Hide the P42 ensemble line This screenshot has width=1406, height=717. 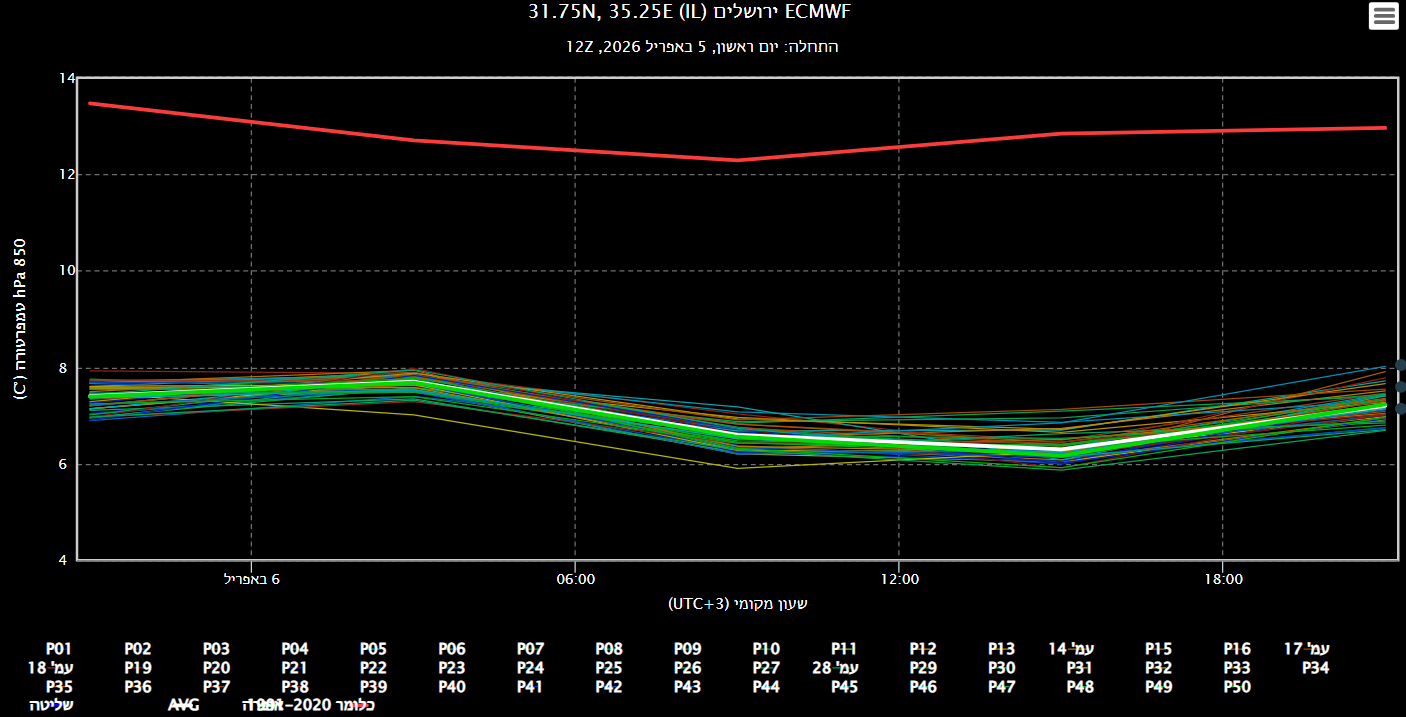(609, 687)
